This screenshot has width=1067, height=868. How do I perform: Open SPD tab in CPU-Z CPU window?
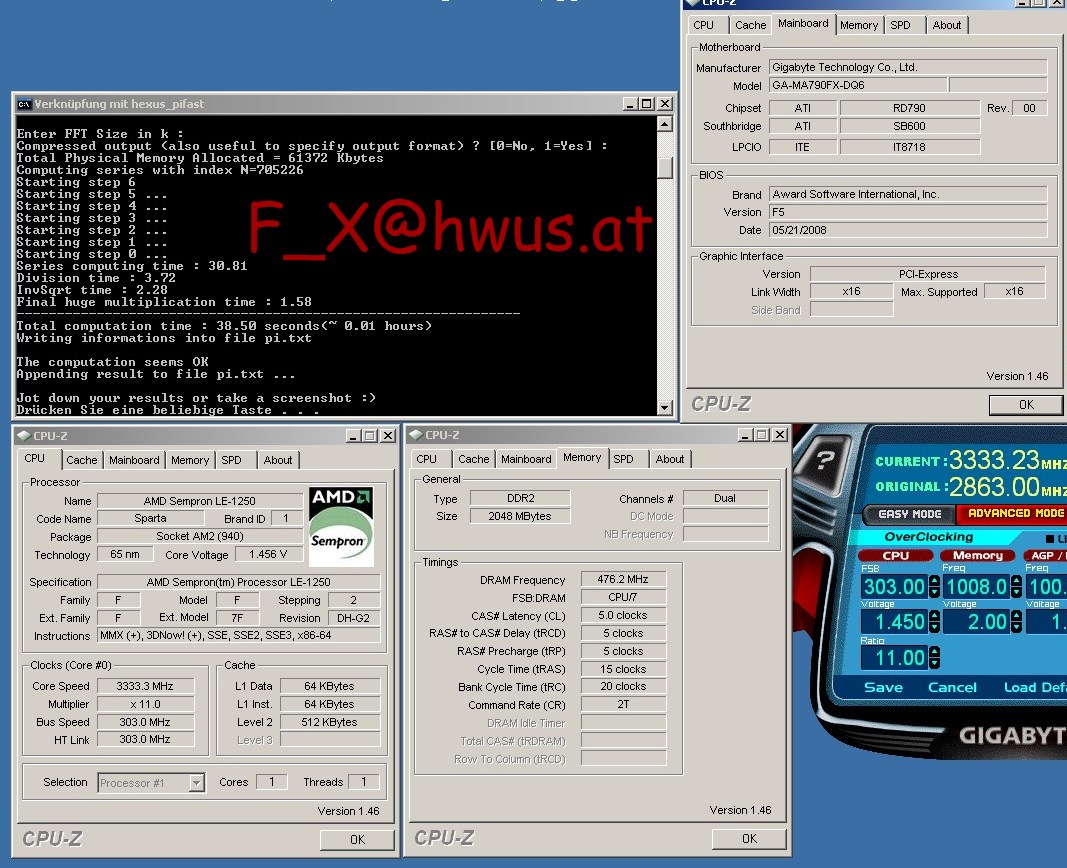click(231, 460)
